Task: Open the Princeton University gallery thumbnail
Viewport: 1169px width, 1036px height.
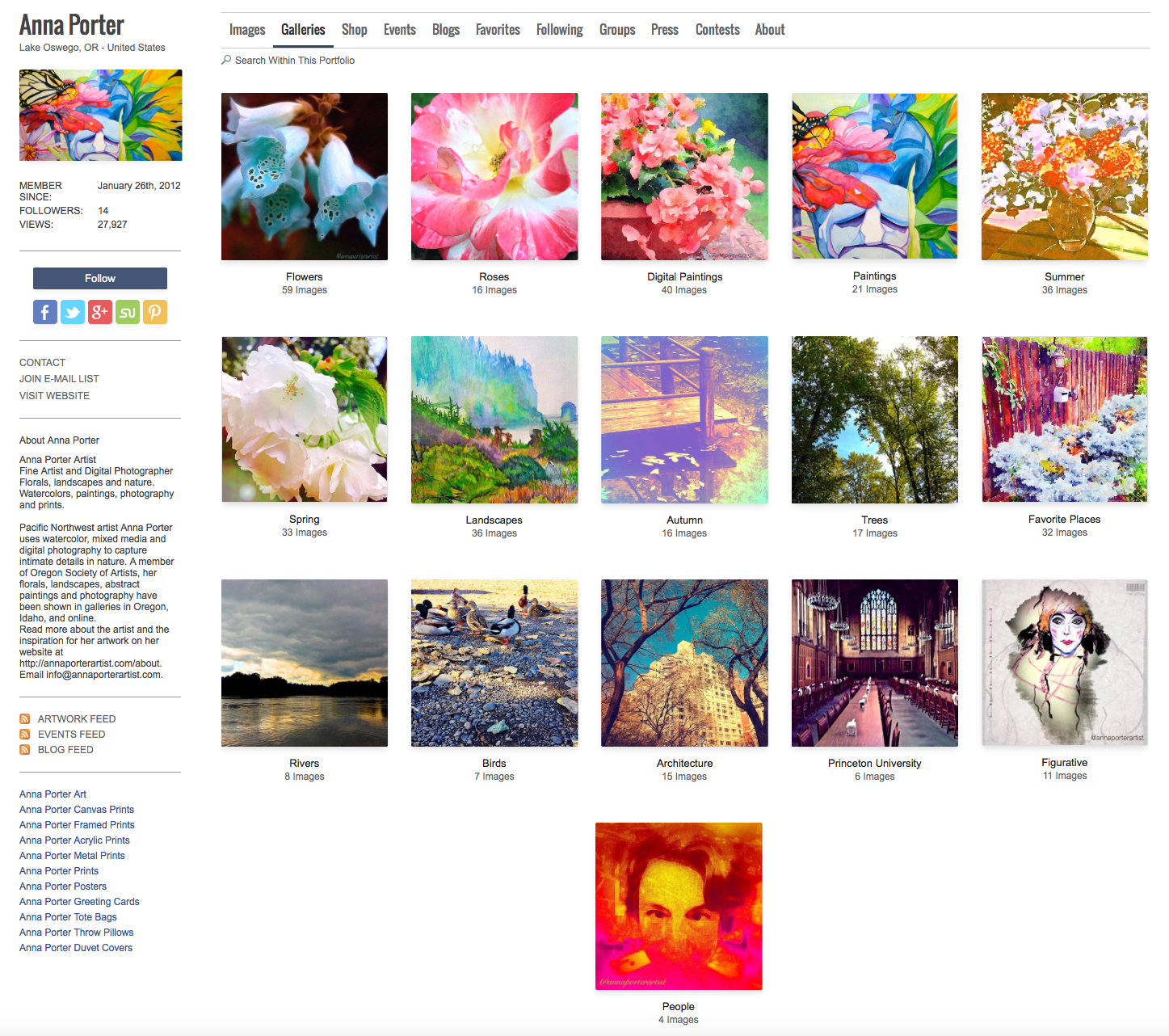Action: click(874, 663)
